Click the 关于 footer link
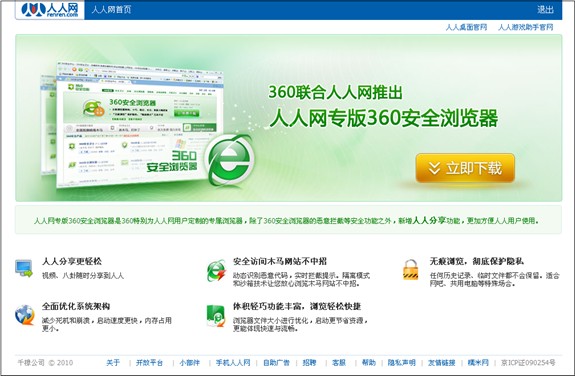 pyautogui.click(x=113, y=363)
